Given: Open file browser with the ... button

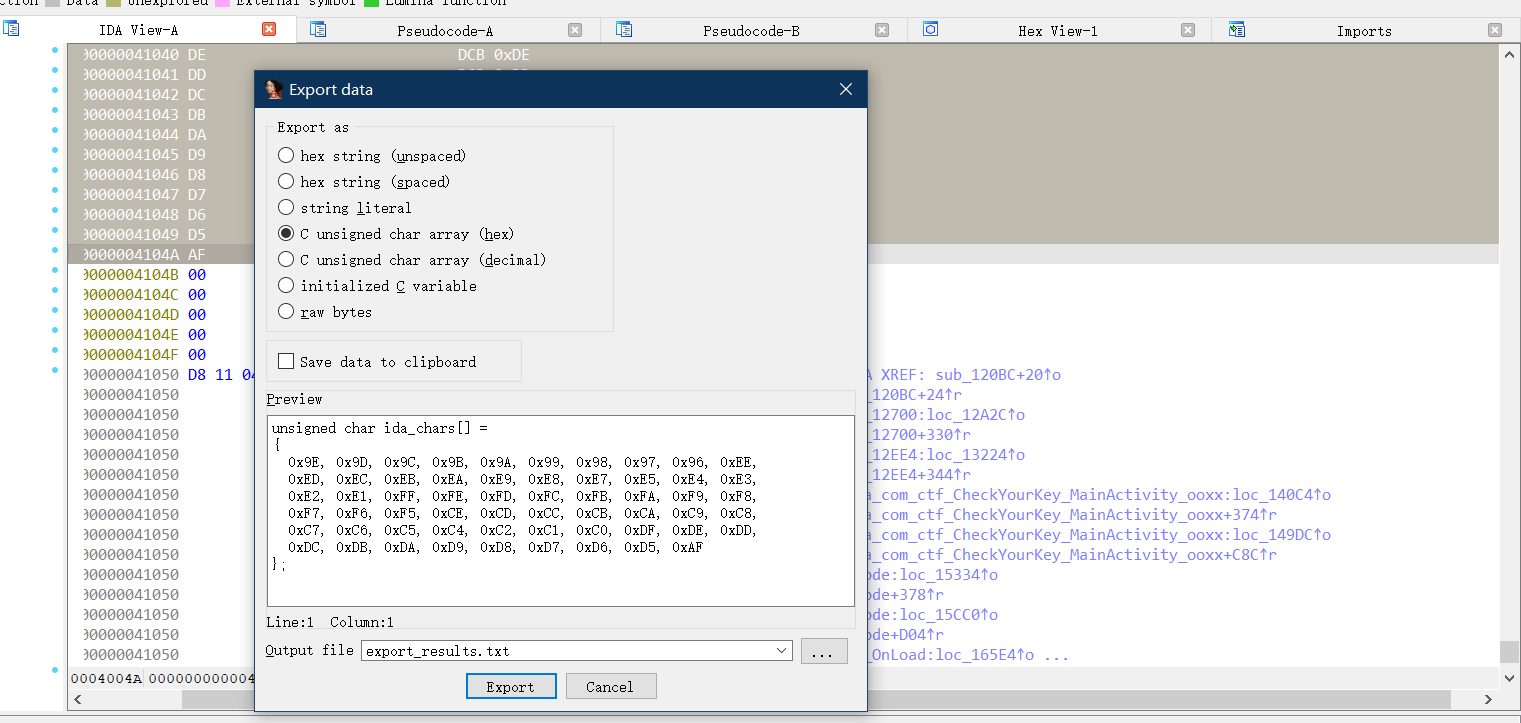Looking at the screenshot, I should [823, 651].
